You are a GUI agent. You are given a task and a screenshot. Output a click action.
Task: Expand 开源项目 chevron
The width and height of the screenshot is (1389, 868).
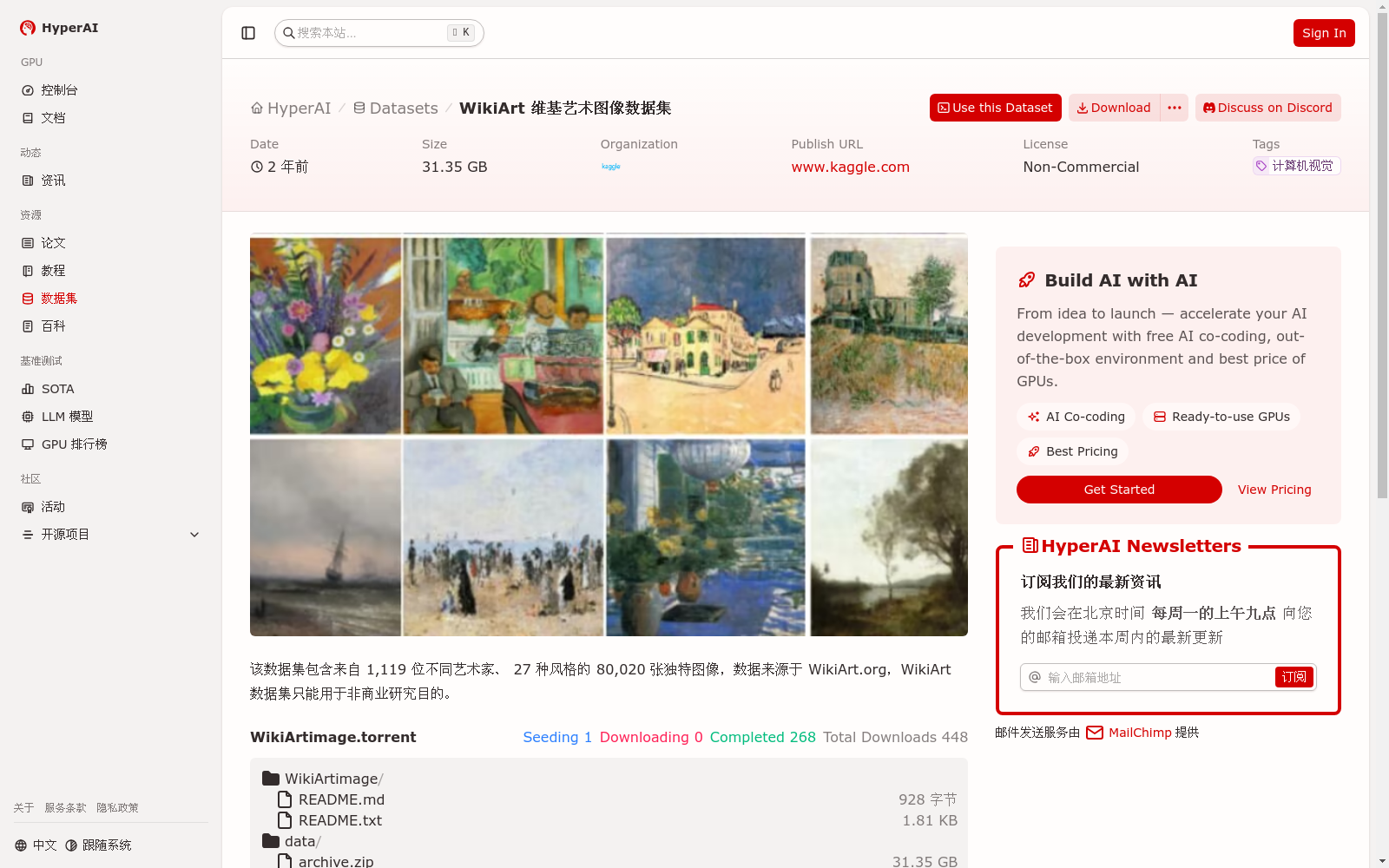pos(194,535)
